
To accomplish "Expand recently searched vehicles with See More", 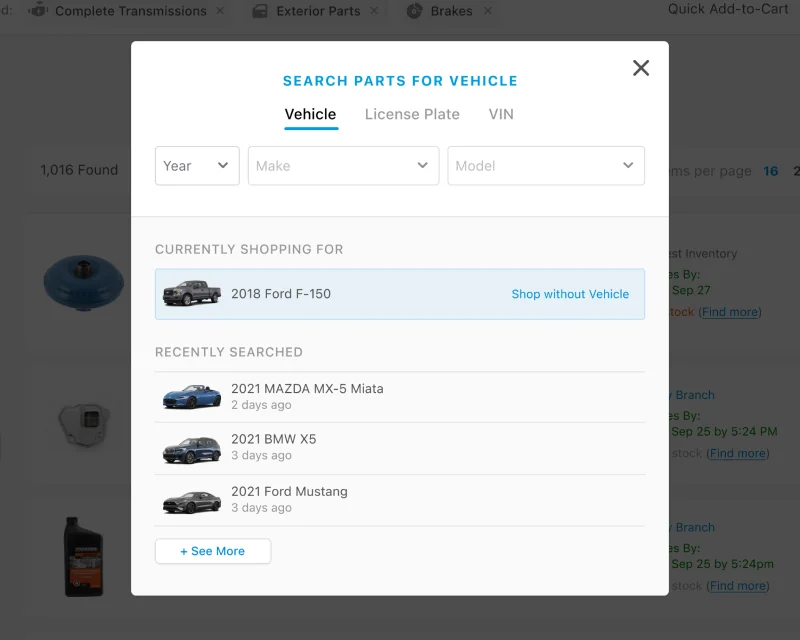I will tap(213, 551).
